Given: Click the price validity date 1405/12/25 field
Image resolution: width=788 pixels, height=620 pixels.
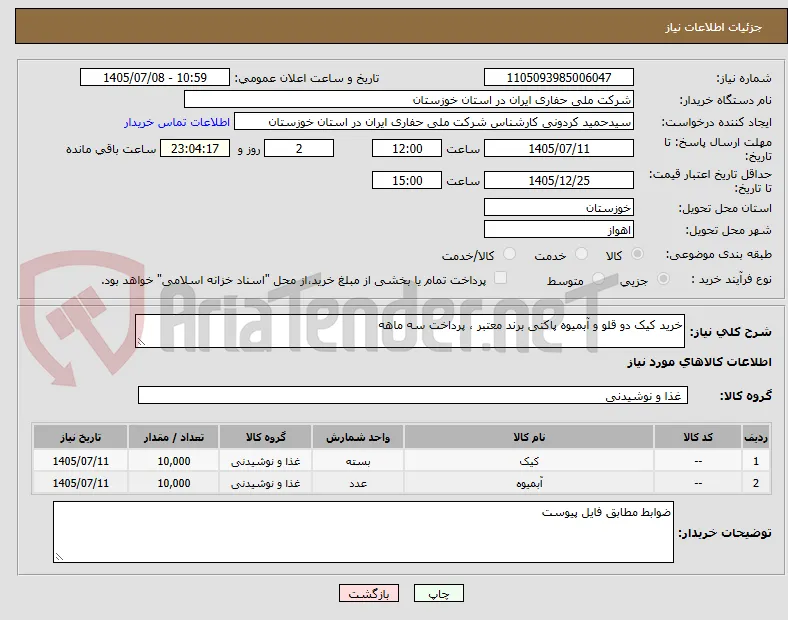Looking at the screenshot, I should coord(558,180).
